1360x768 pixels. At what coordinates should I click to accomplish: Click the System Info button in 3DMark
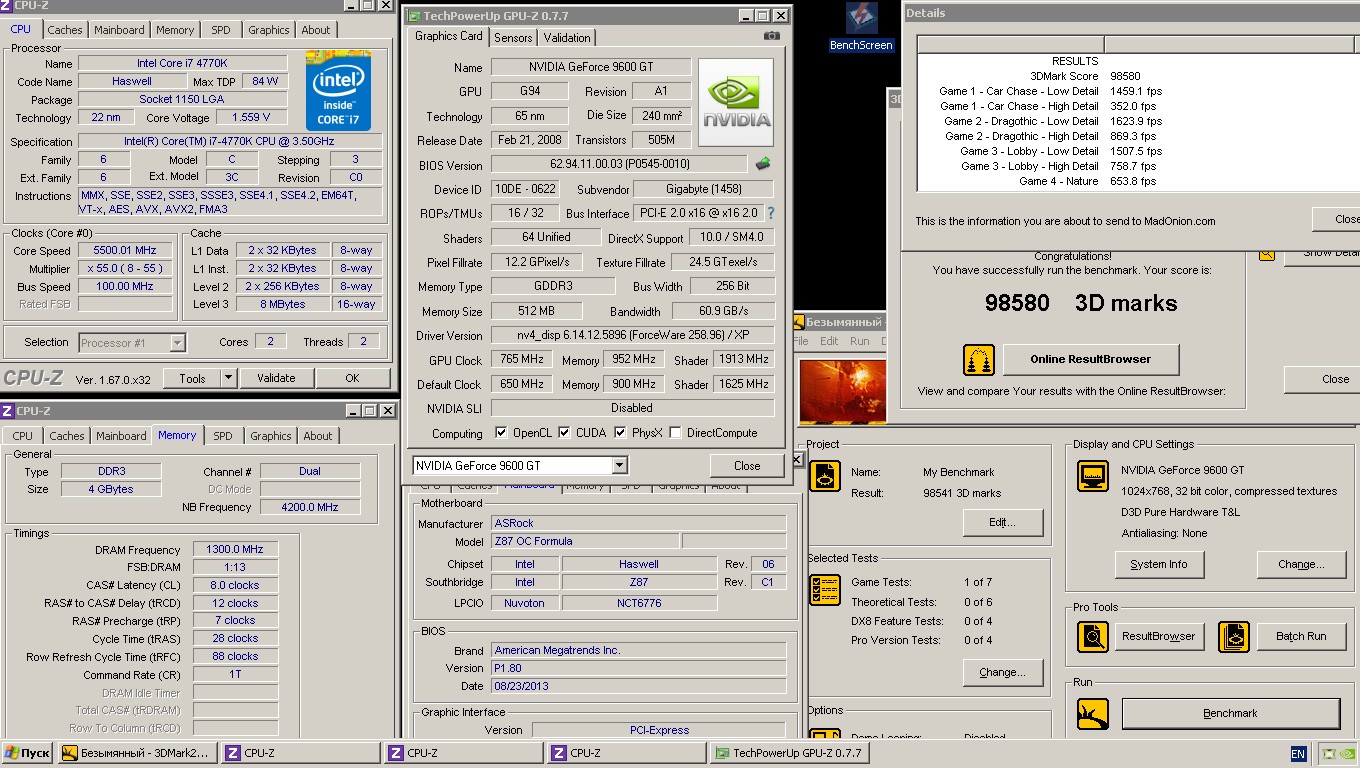pos(1159,564)
